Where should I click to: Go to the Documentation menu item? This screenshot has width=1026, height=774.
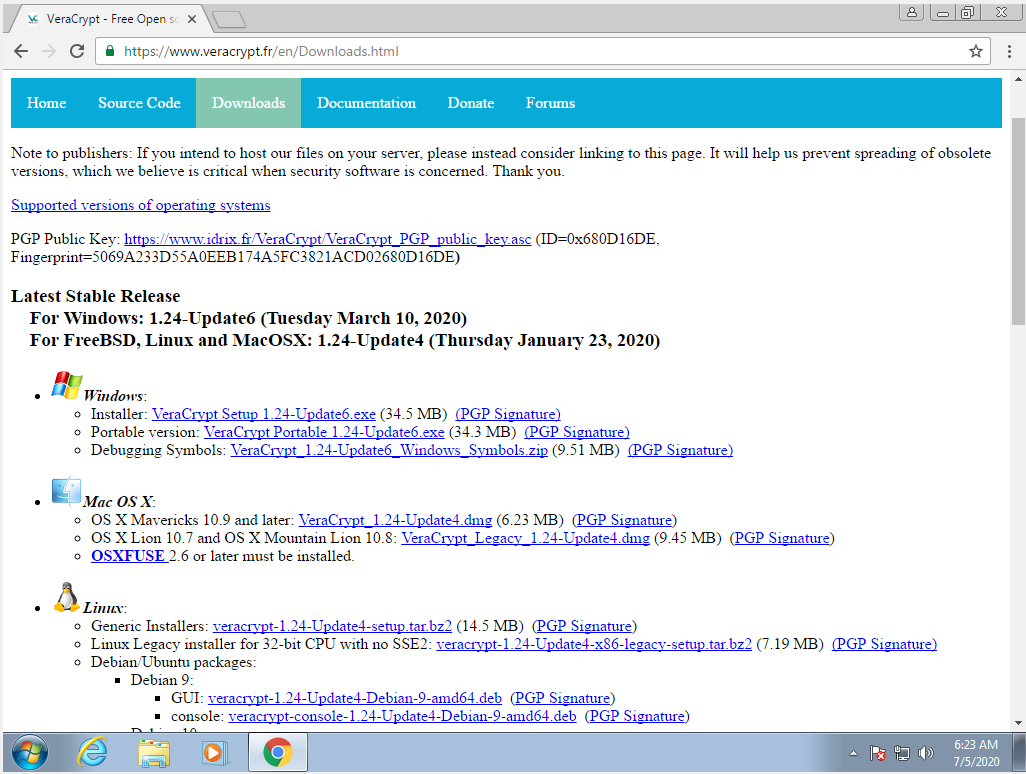coord(366,103)
